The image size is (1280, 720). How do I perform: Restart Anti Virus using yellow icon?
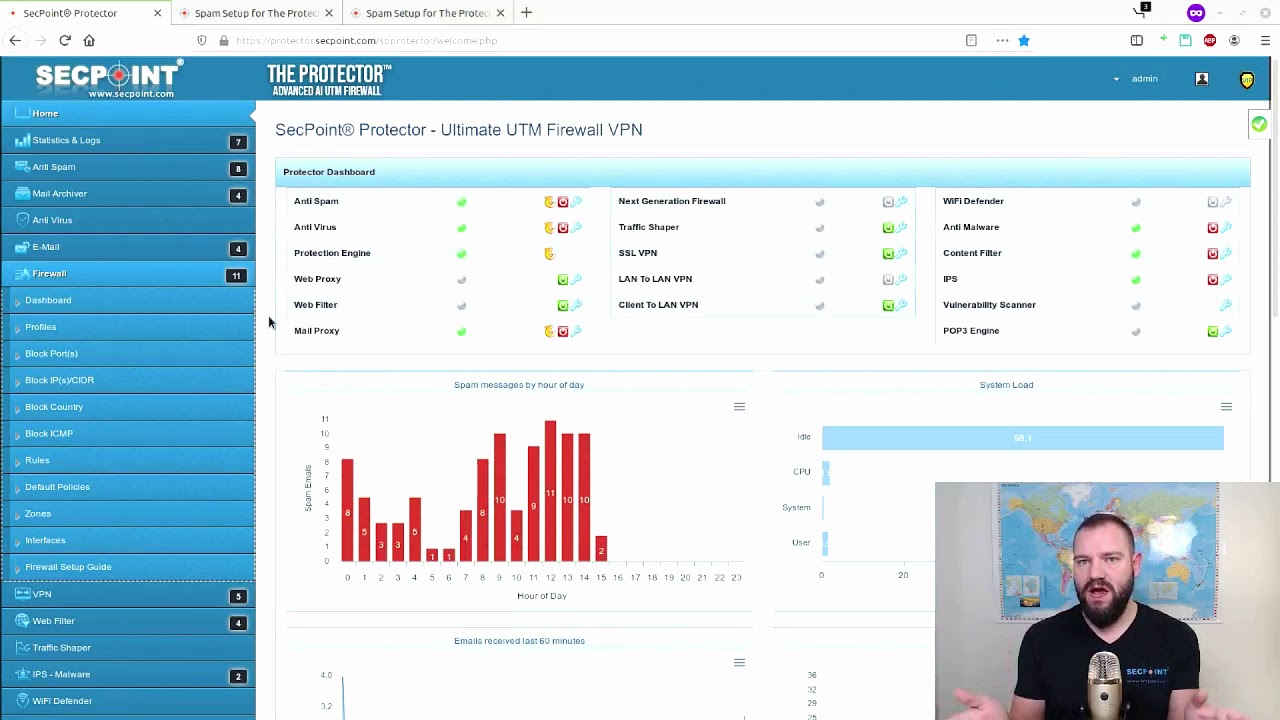click(x=549, y=228)
